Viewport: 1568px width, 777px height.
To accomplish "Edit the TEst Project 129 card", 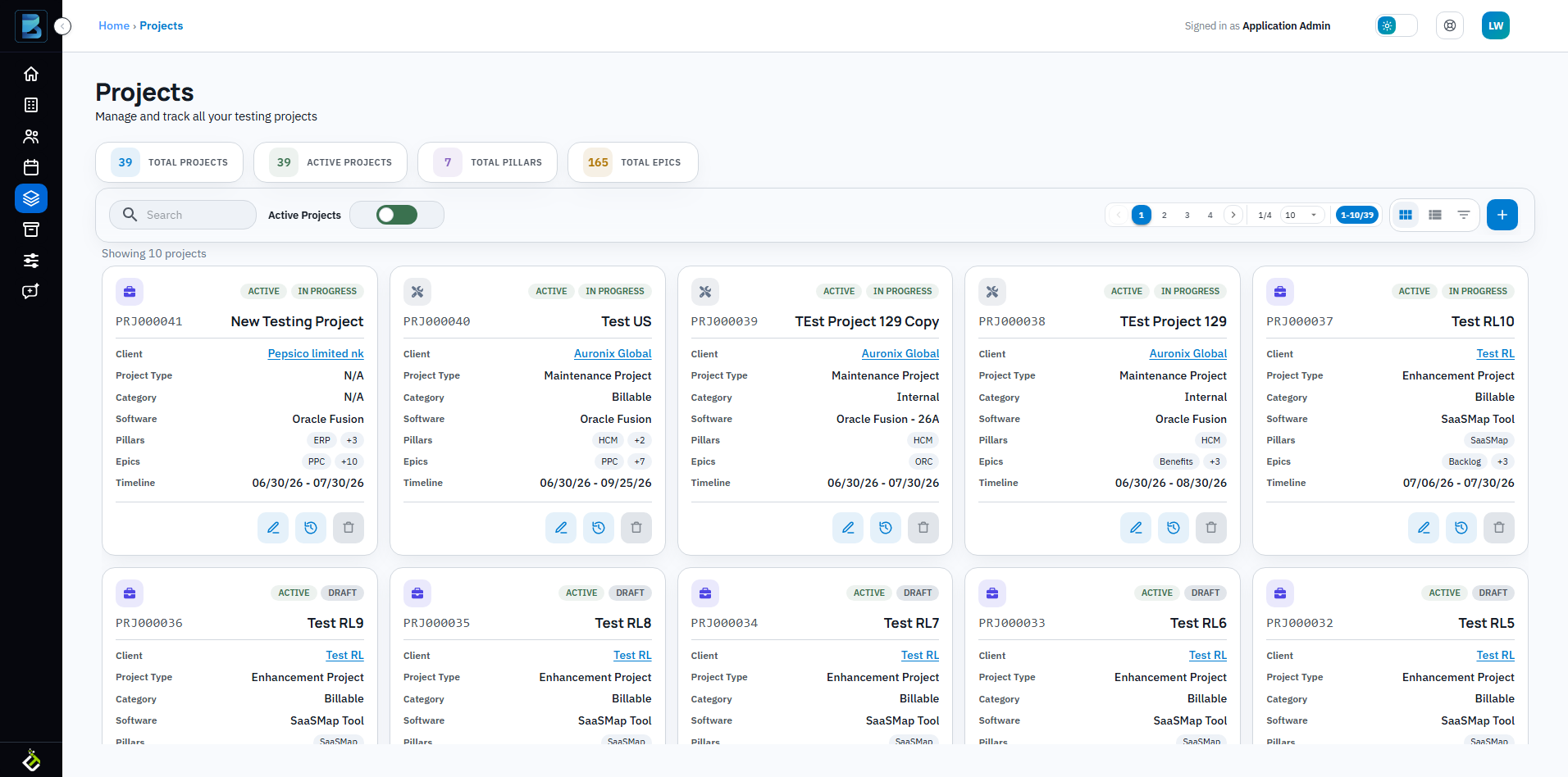I will [1136, 528].
